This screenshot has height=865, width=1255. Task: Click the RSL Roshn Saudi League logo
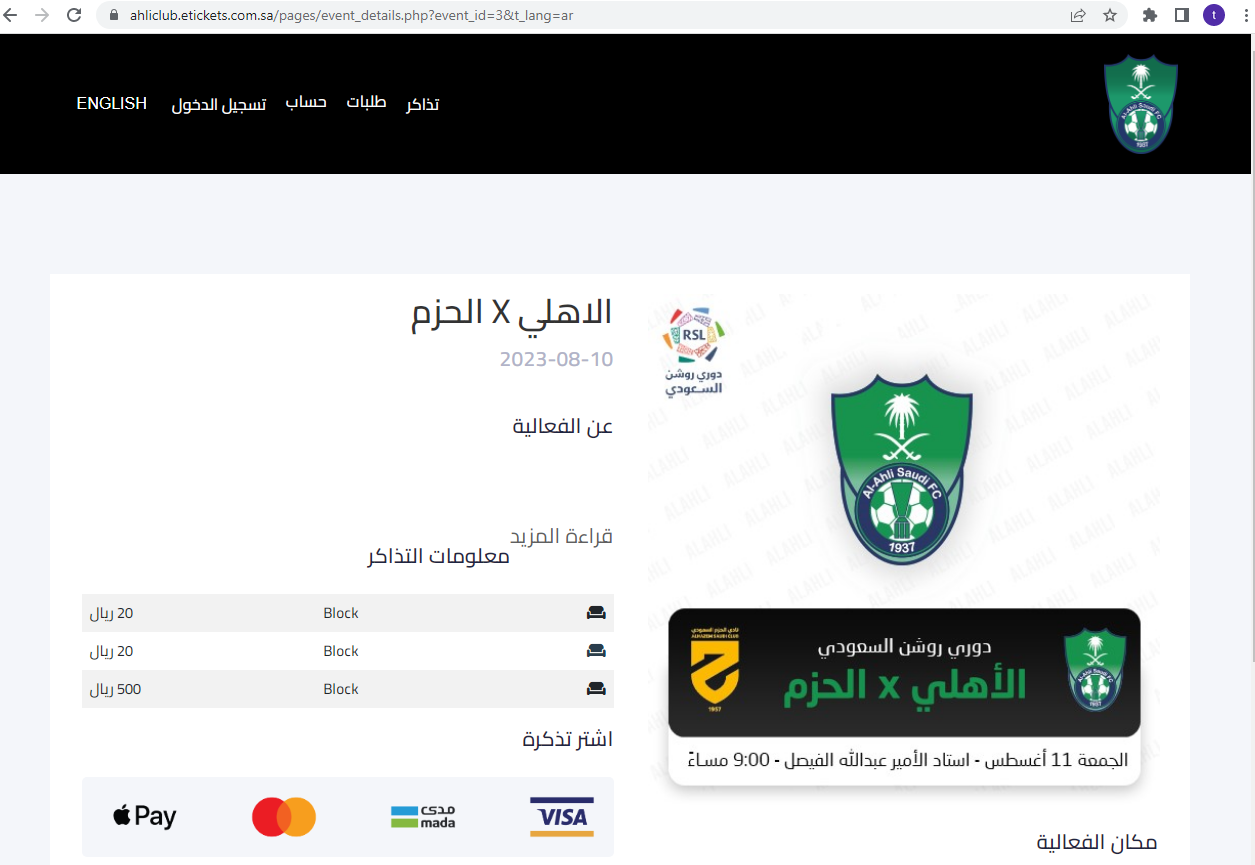pos(694,352)
